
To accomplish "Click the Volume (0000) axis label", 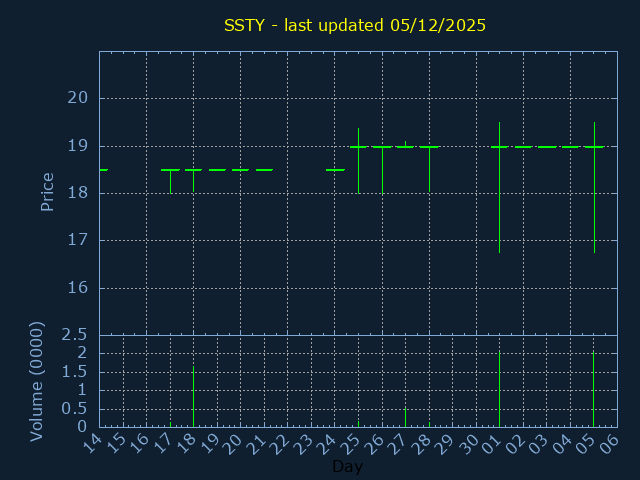I will coord(37,381).
